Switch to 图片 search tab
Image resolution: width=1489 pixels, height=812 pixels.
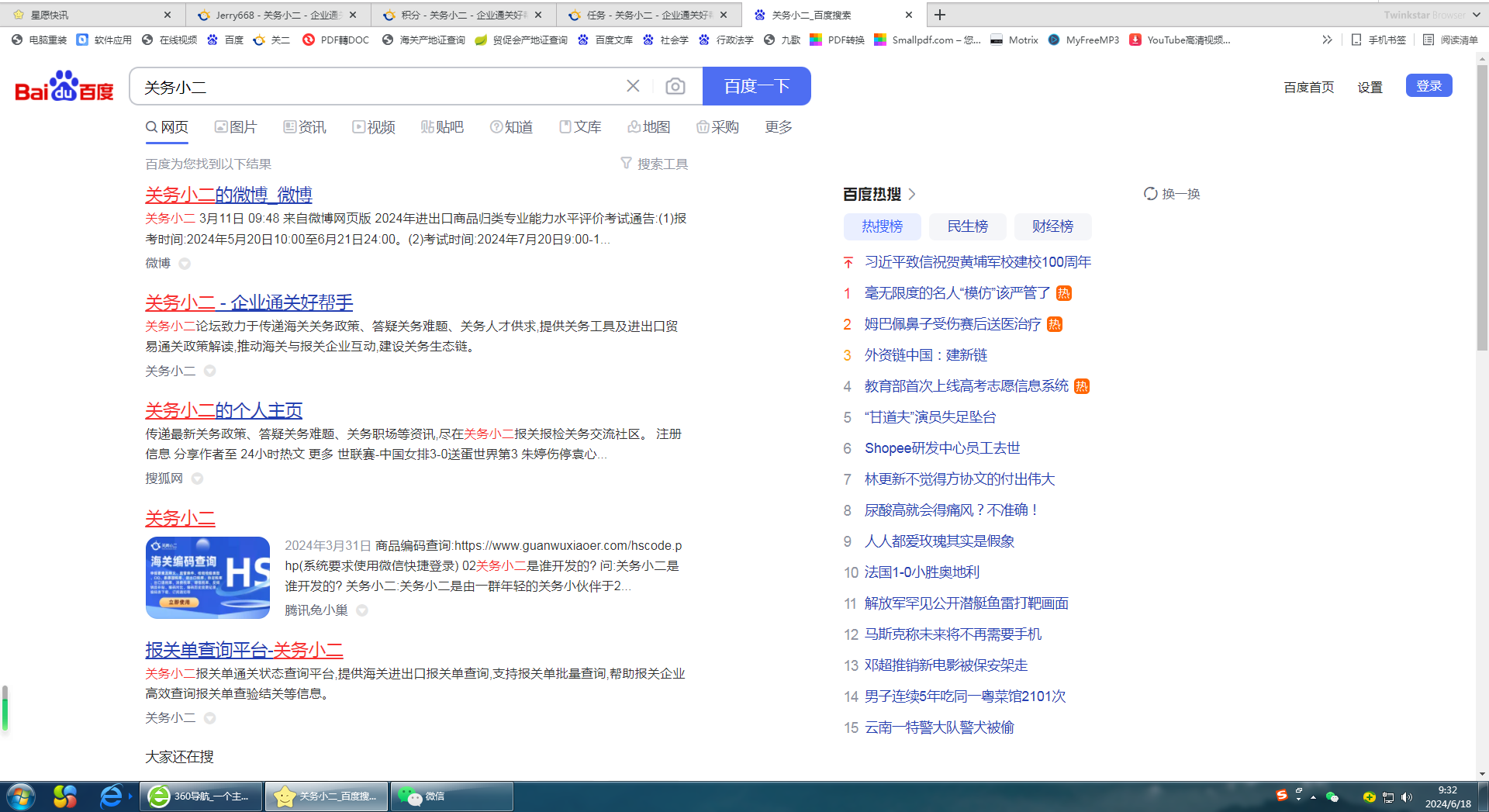click(236, 127)
